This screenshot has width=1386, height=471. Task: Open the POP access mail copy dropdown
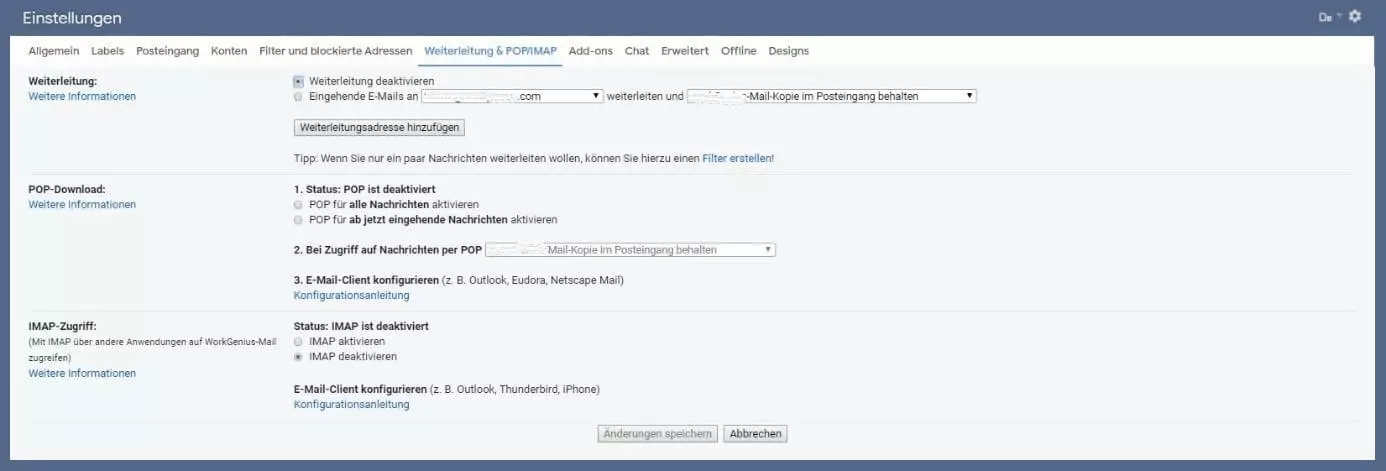pyautogui.click(x=631, y=250)
